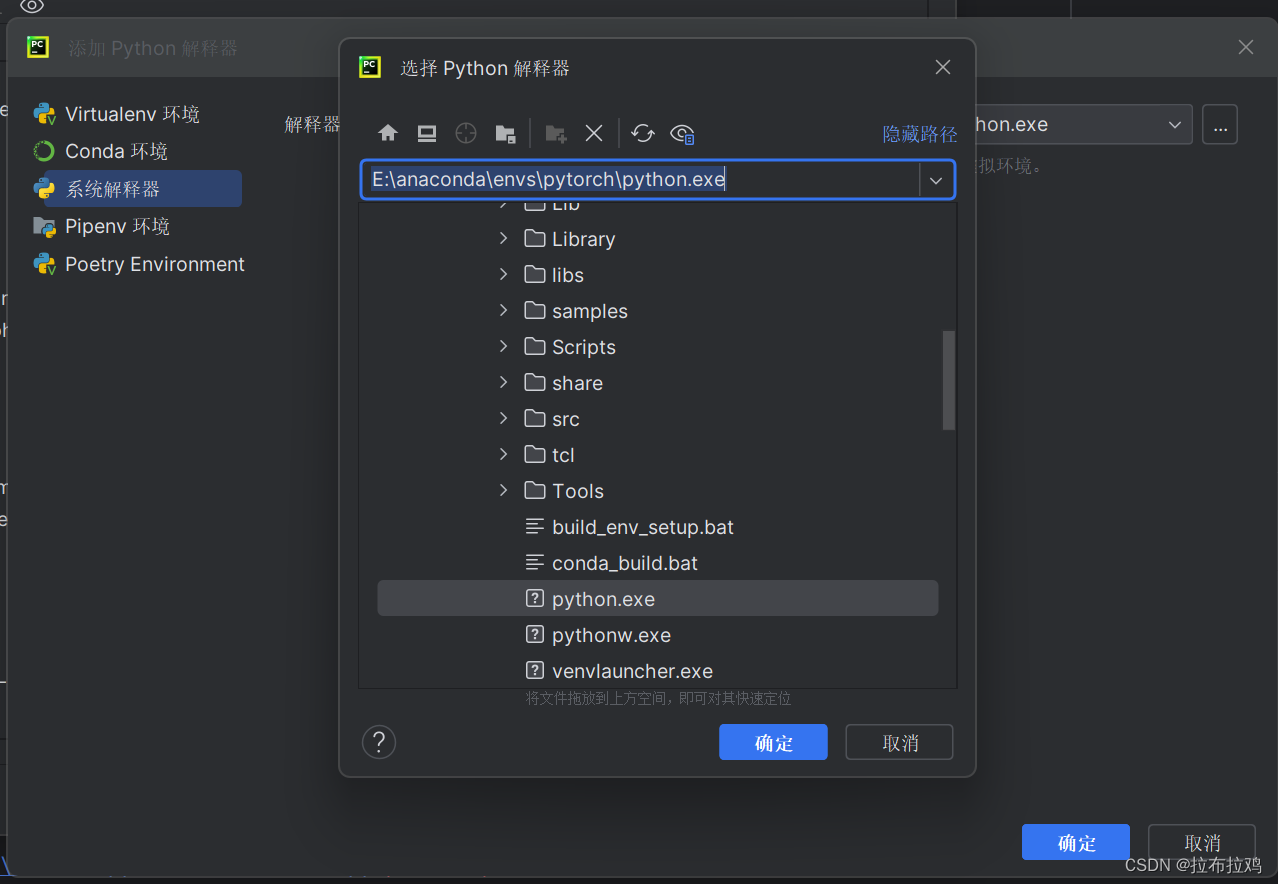Create New Folder toolbar icon
This screenshot has width=1278, height=884.
(x=555, y=134)
